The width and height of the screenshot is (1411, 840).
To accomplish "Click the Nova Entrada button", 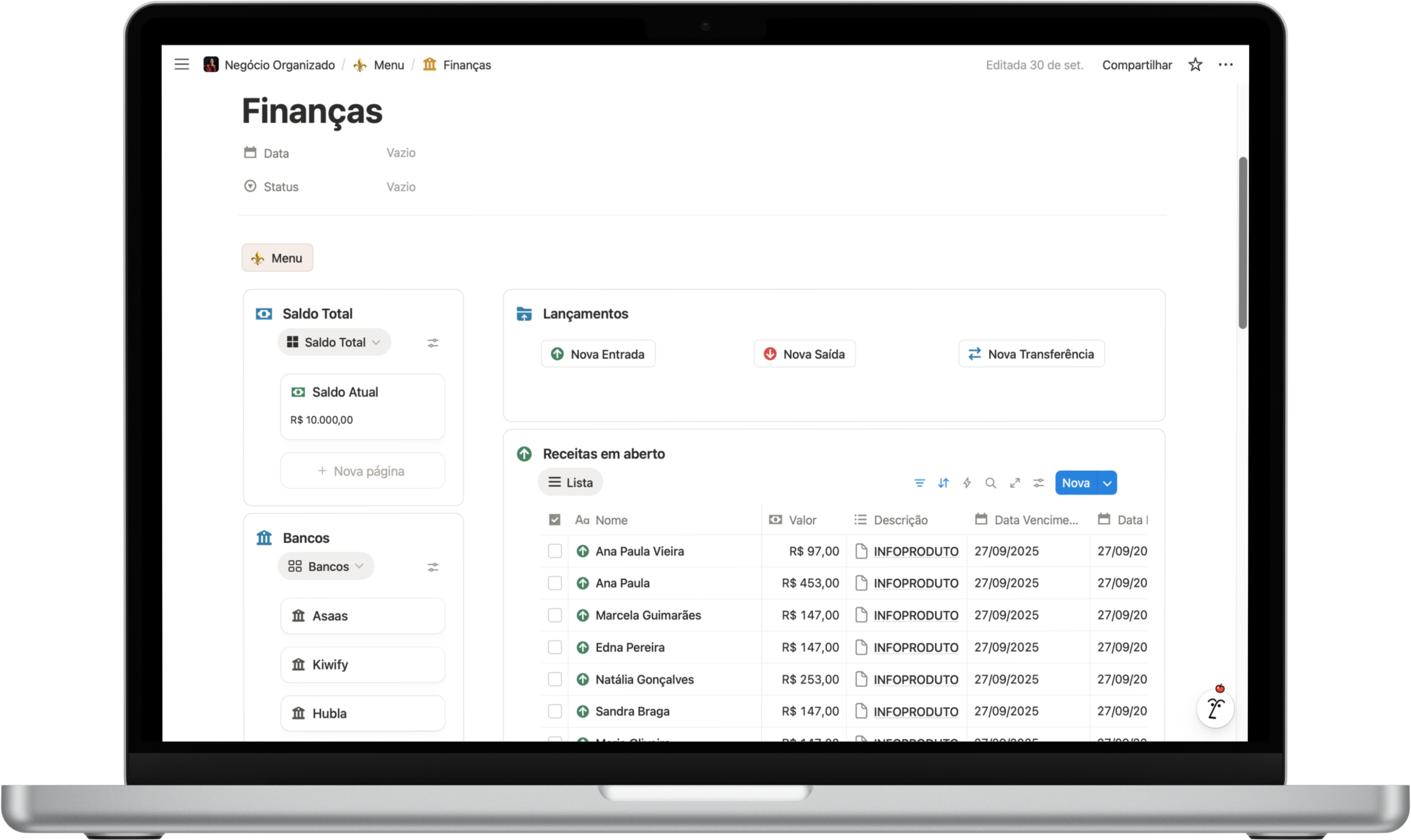I will (597, 354).
